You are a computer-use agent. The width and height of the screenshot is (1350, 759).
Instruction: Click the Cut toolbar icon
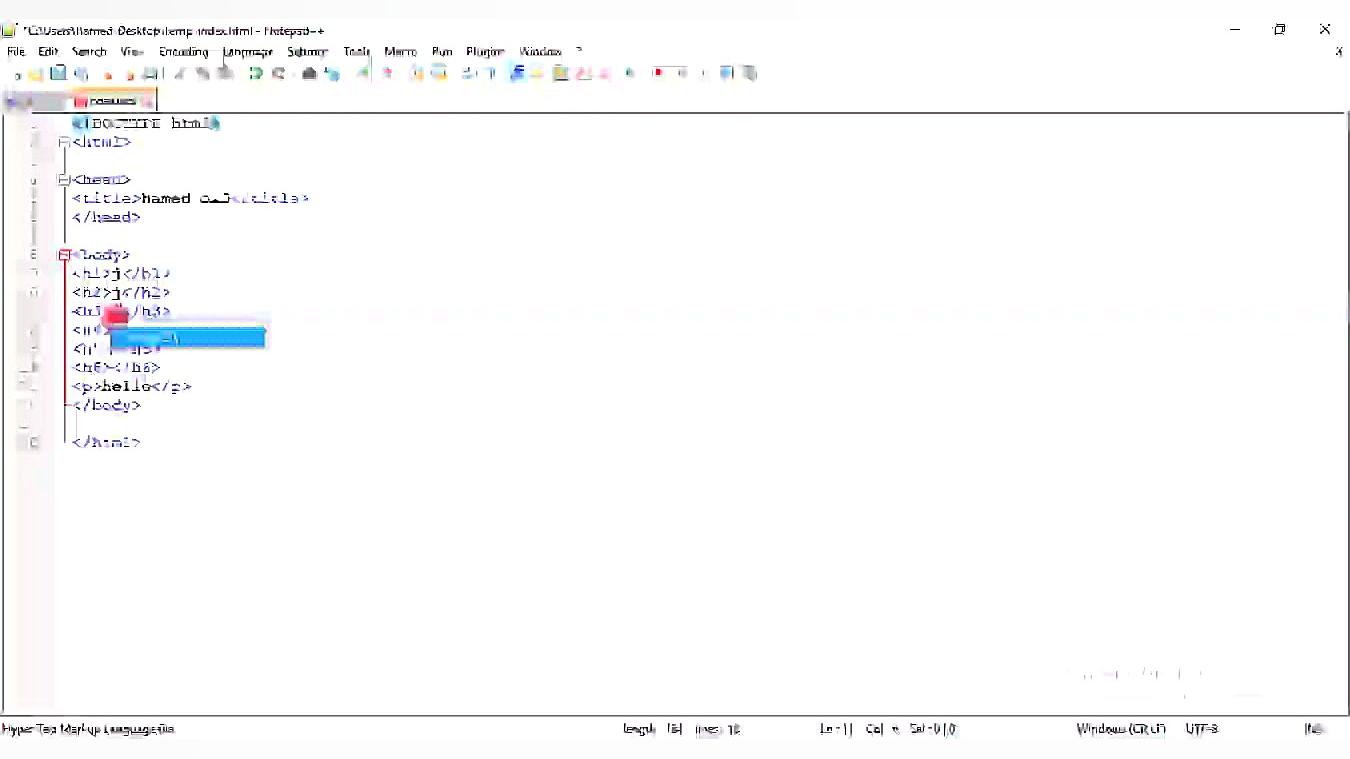point(181,73)
